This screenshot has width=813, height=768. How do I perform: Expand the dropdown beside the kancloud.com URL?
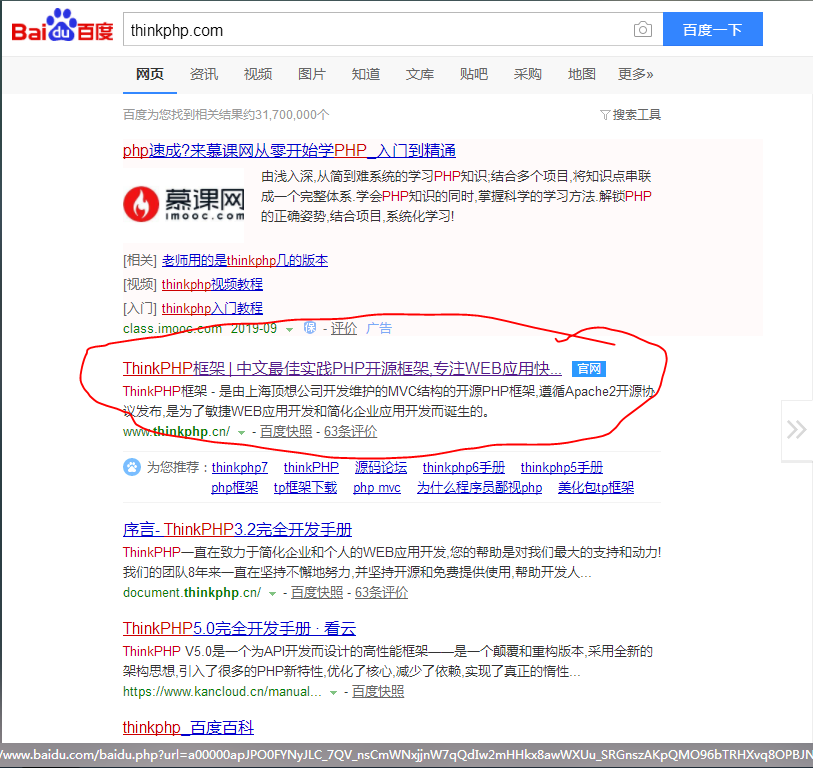click(333, 691)
